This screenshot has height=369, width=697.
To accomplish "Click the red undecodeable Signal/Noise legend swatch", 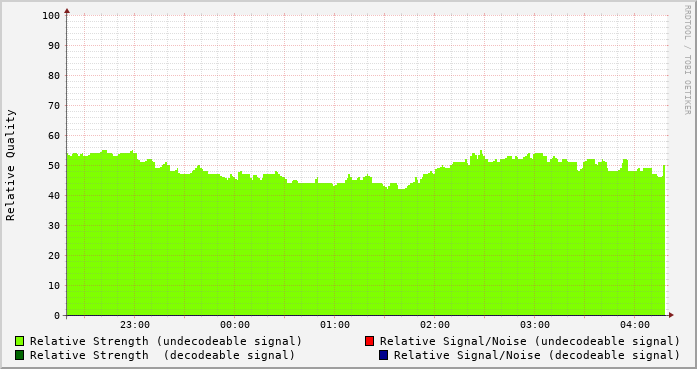I will point(369,341).
